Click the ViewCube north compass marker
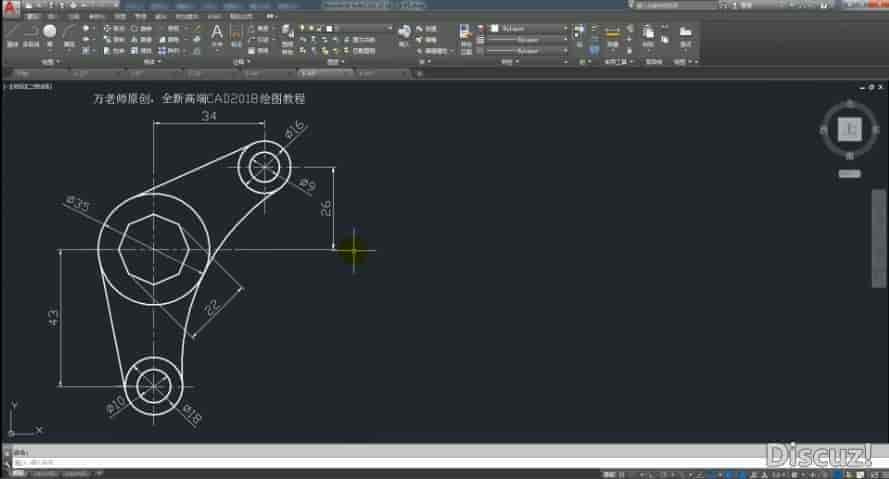Viewport: 889px width, 479px height. pyautogui.click(x=849, y=103)
